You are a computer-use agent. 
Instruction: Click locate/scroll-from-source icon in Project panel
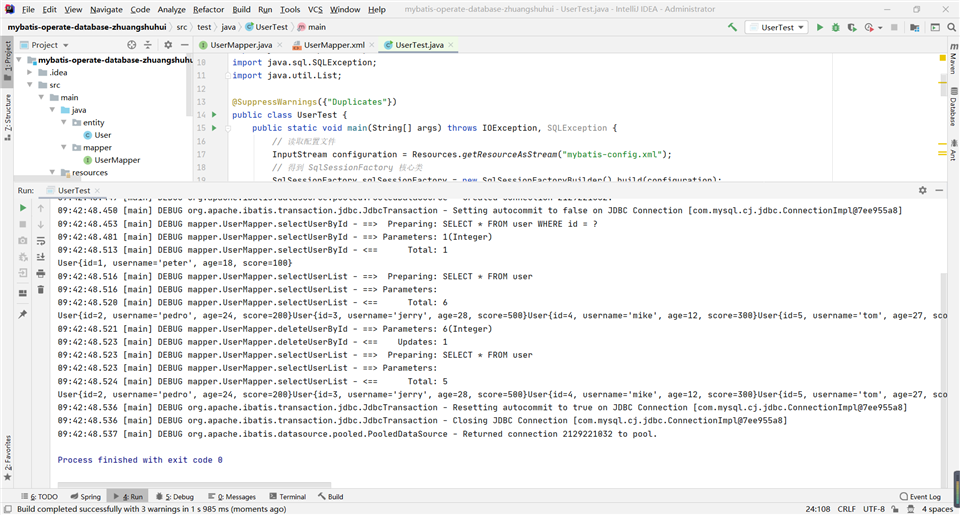(x=132, y=45)
